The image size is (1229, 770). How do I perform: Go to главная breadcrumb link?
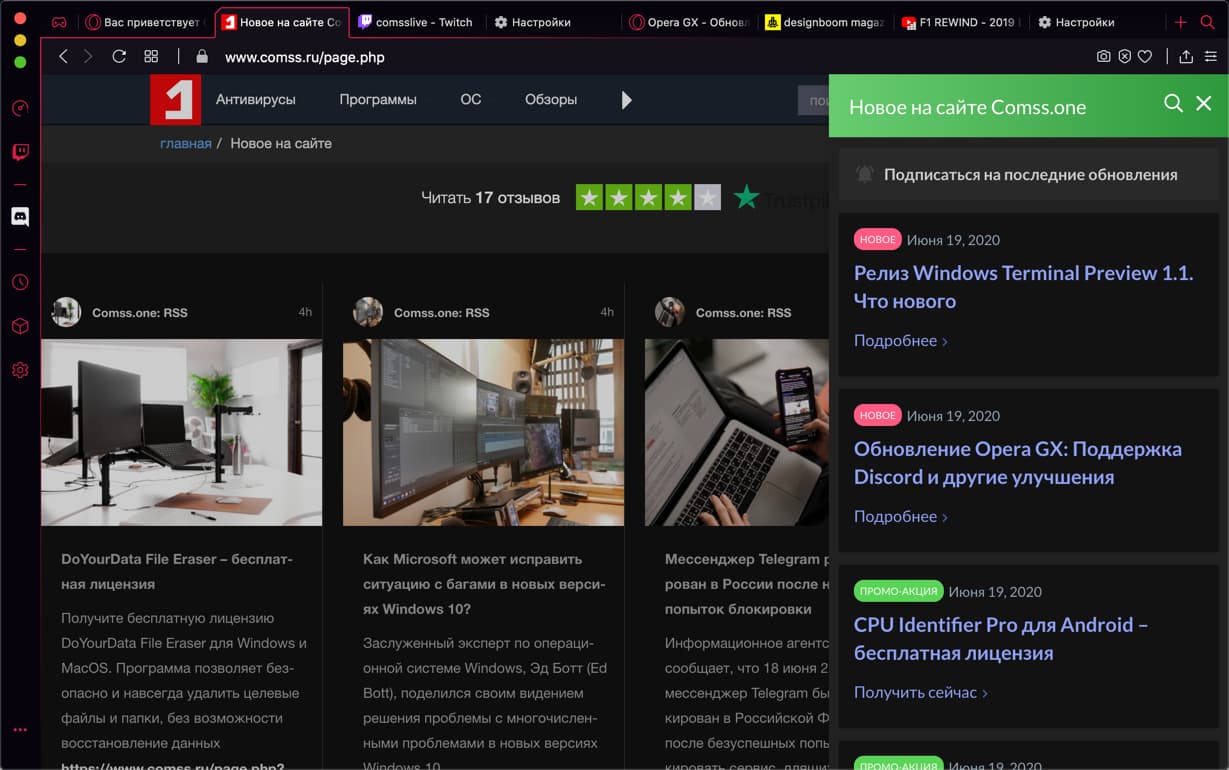tap(186, 143)
